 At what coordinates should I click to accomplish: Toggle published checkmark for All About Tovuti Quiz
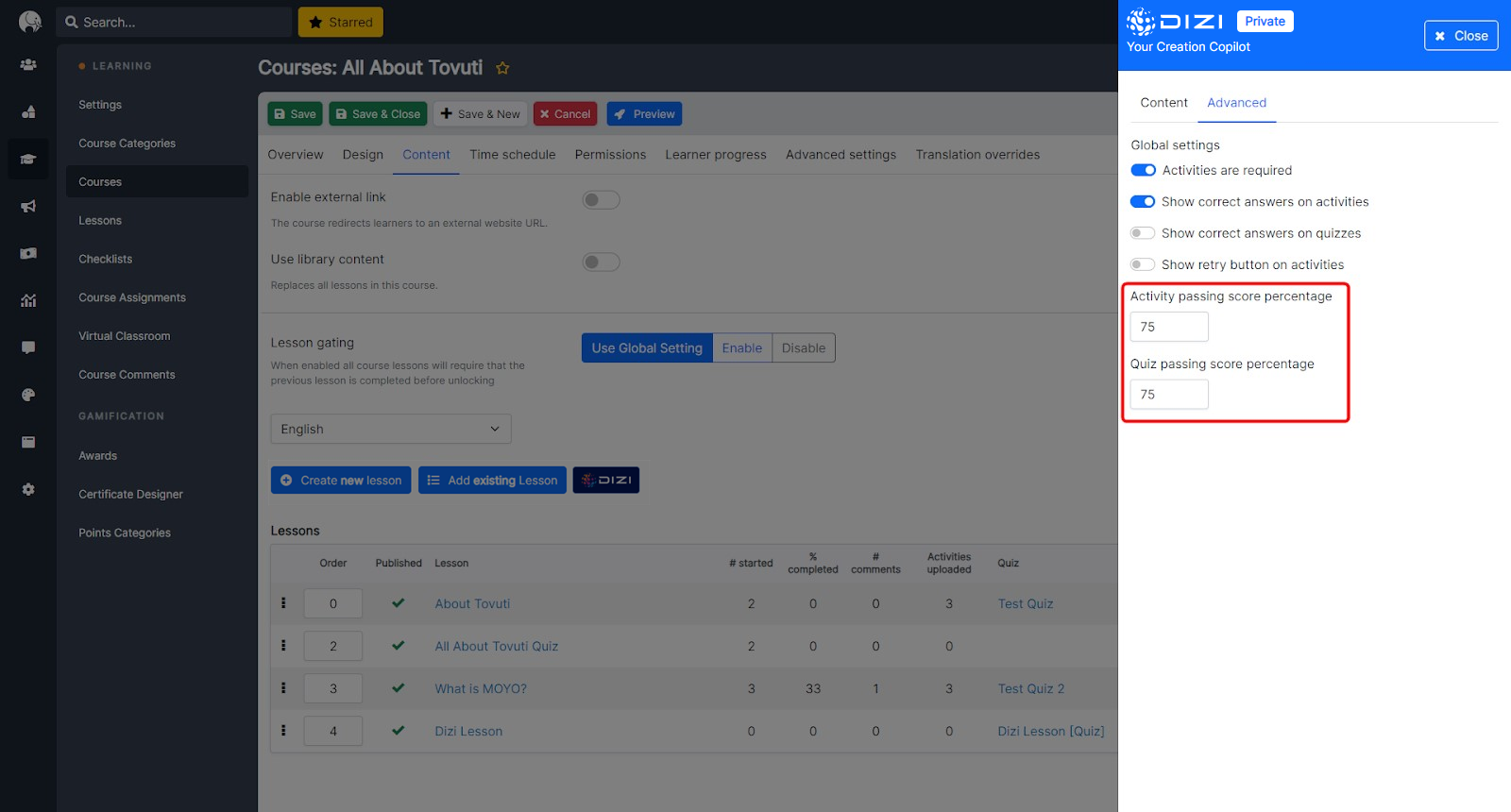pyautogui.click(x=399, y=646)
